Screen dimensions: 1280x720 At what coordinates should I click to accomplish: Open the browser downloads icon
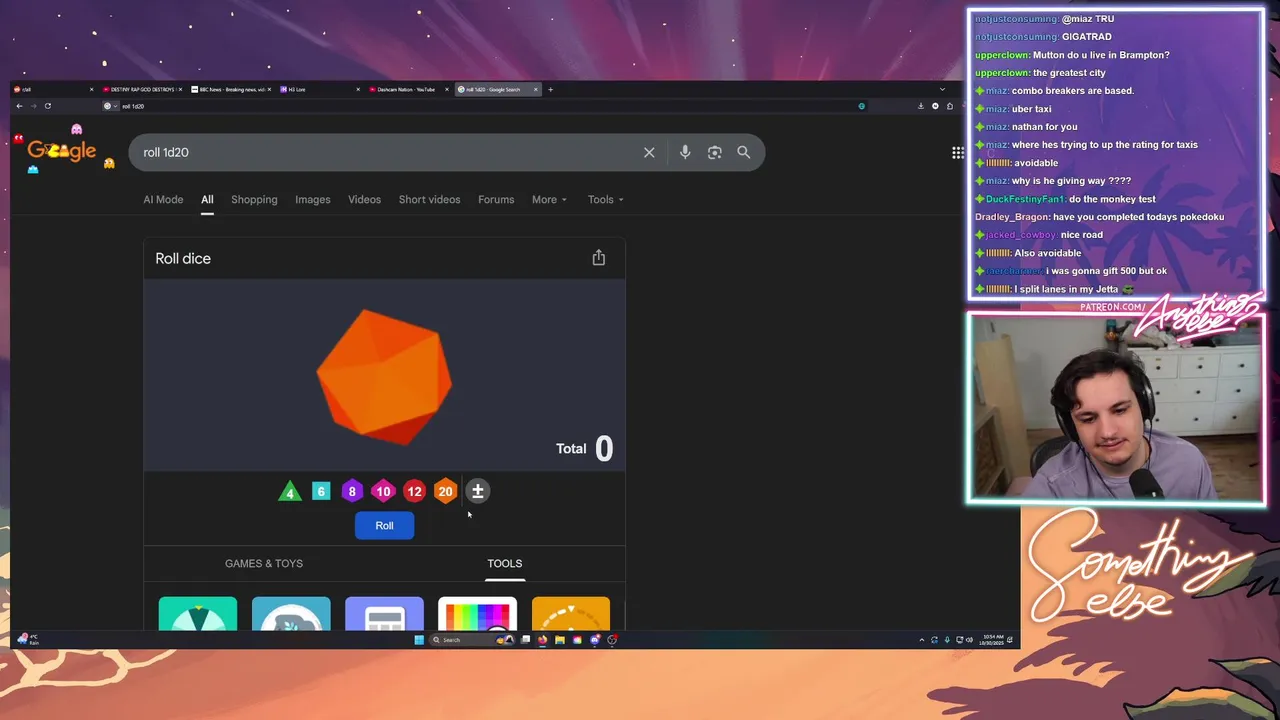click(x=921, y=106)
